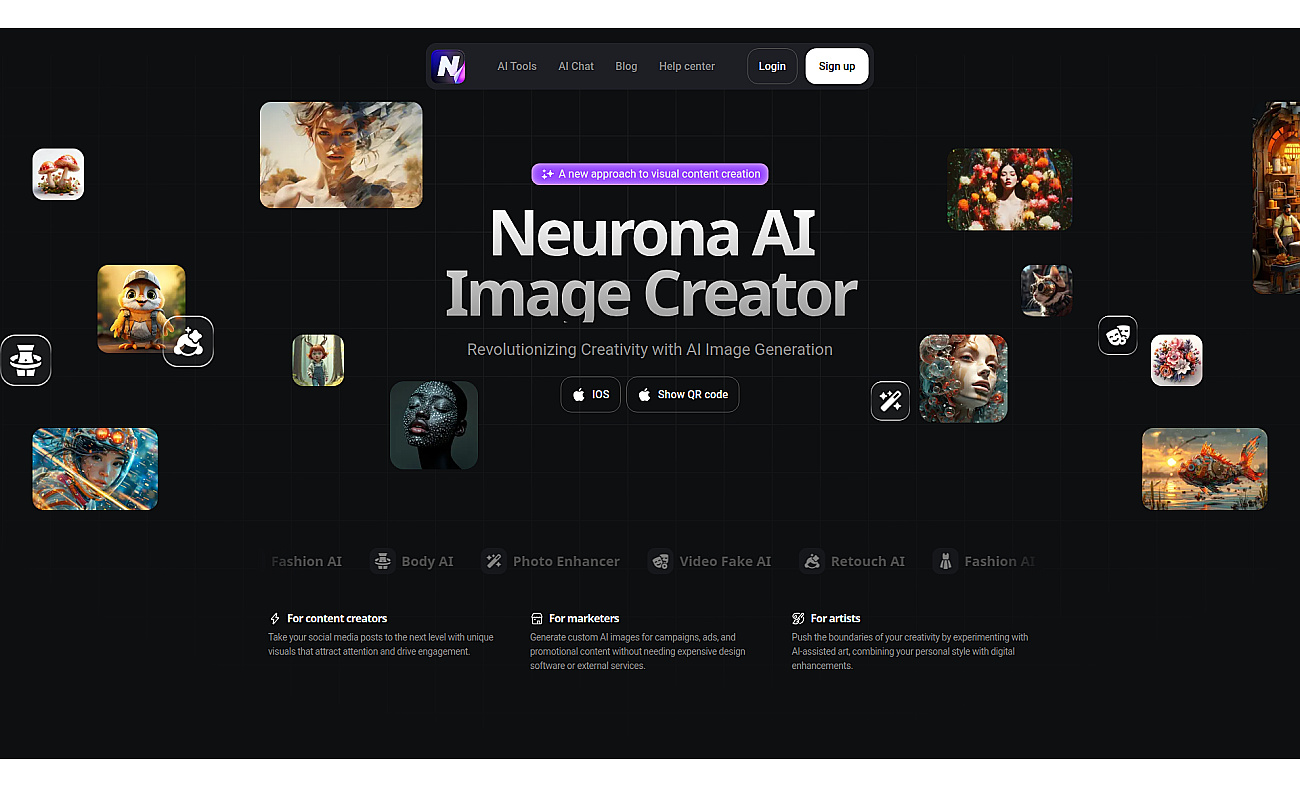This screenshot has width=1300, height=788.
Task: Click the Photo Enhancer wand icon
Action: pos(493,561)
